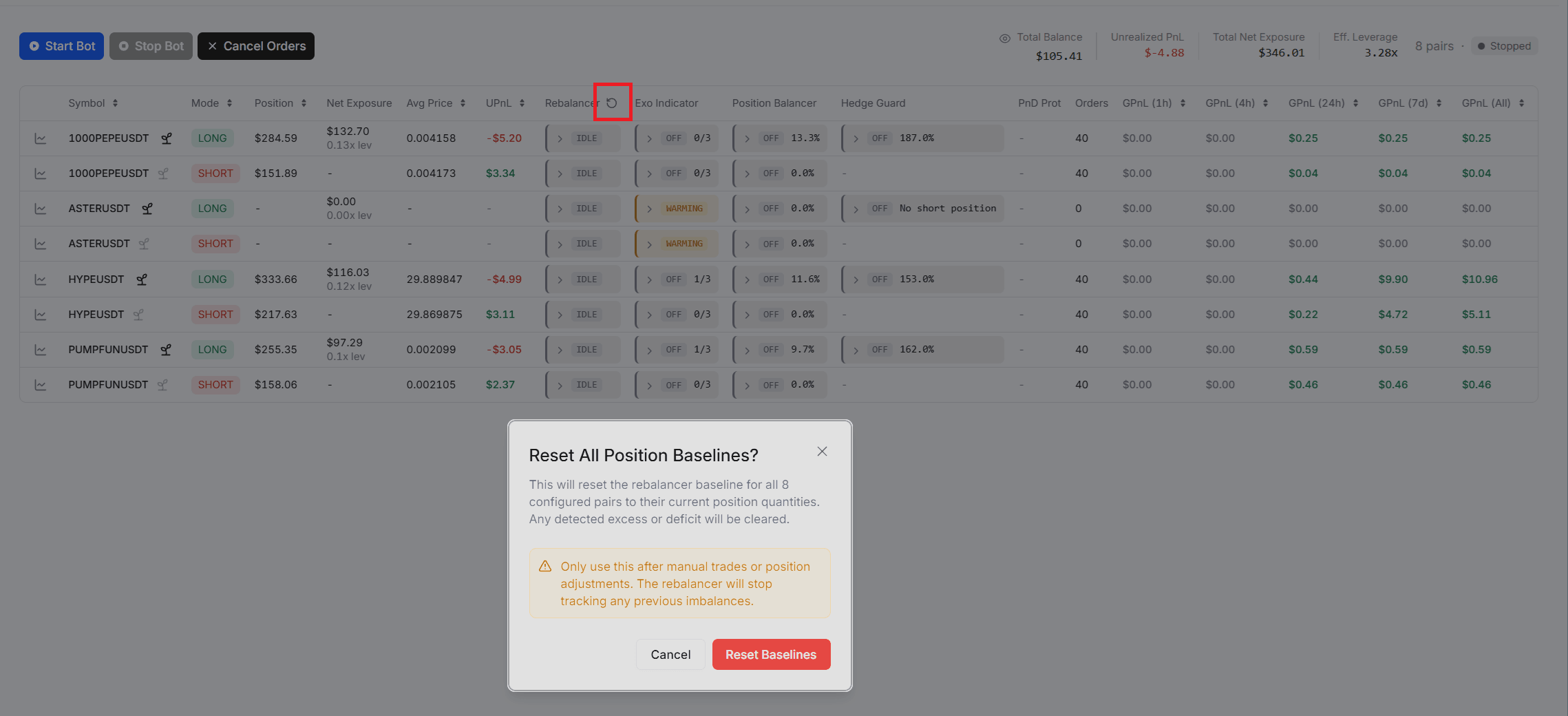Expand Exo Indicator WARMING for ASTERUSDT LONG
The width and height of the screenshot is (1568, 716).
pyautogui.click(x=649, y=209)
